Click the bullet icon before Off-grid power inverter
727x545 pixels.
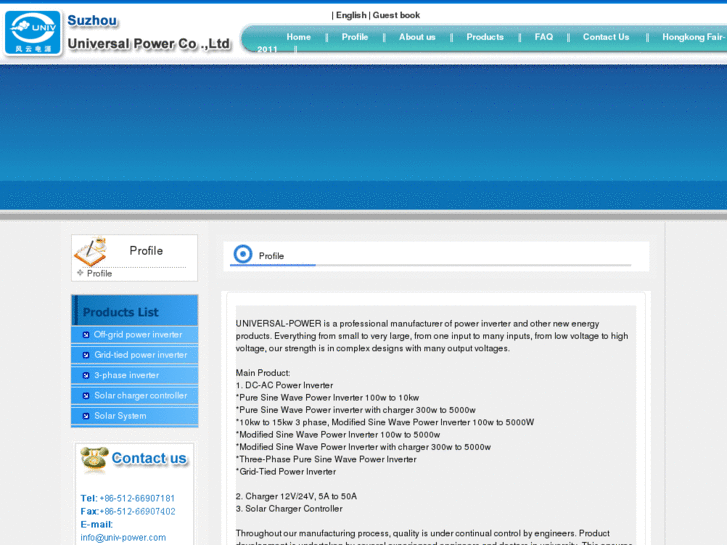86,335
